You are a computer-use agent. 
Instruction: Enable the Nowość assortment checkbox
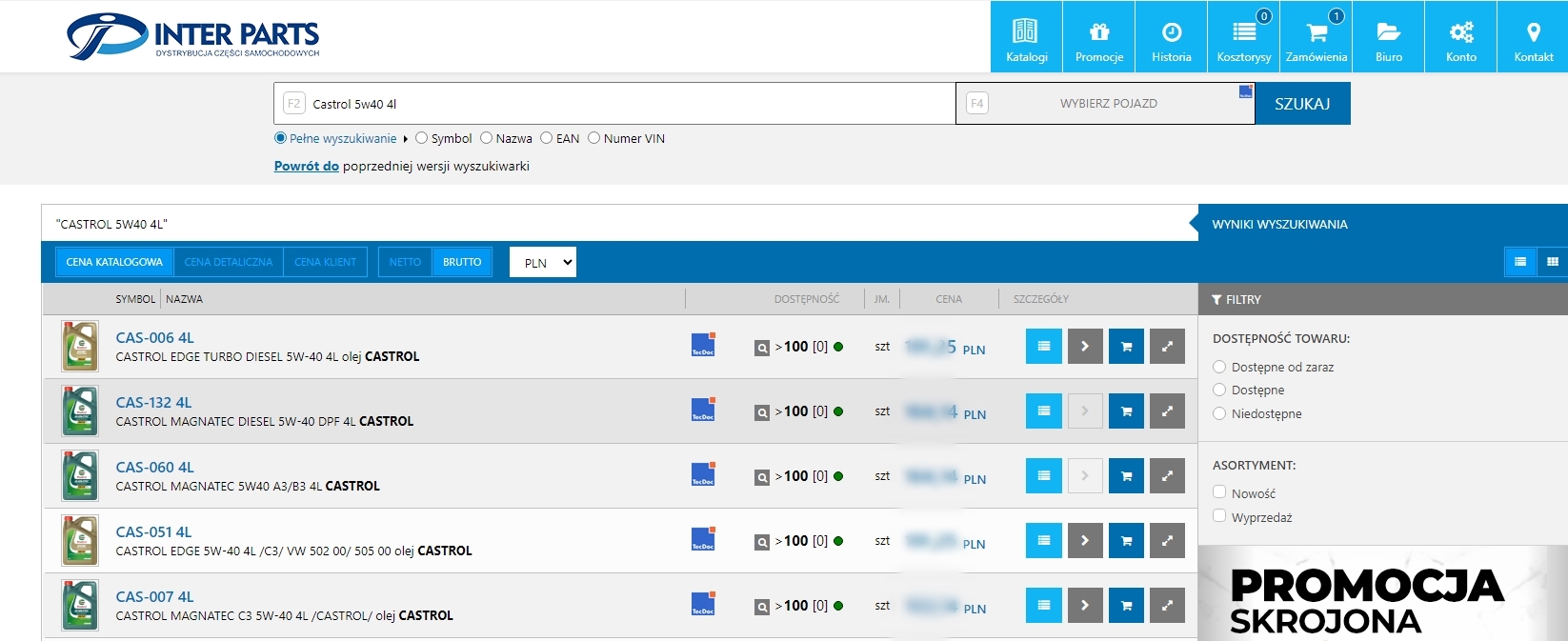click(x=1219, y=492)
